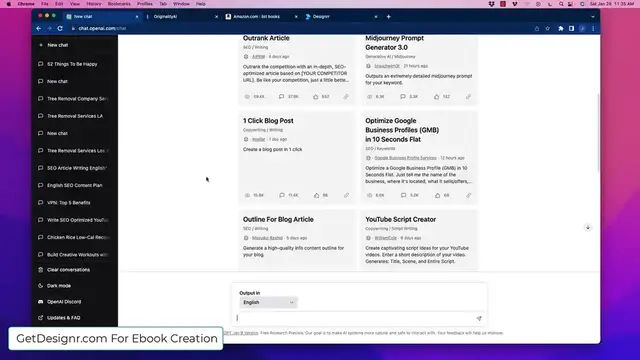Open the Outline For Blog Article prompt
Image resolution: width=640 pixels, height=360 pixels.
(x=278, y=219)
